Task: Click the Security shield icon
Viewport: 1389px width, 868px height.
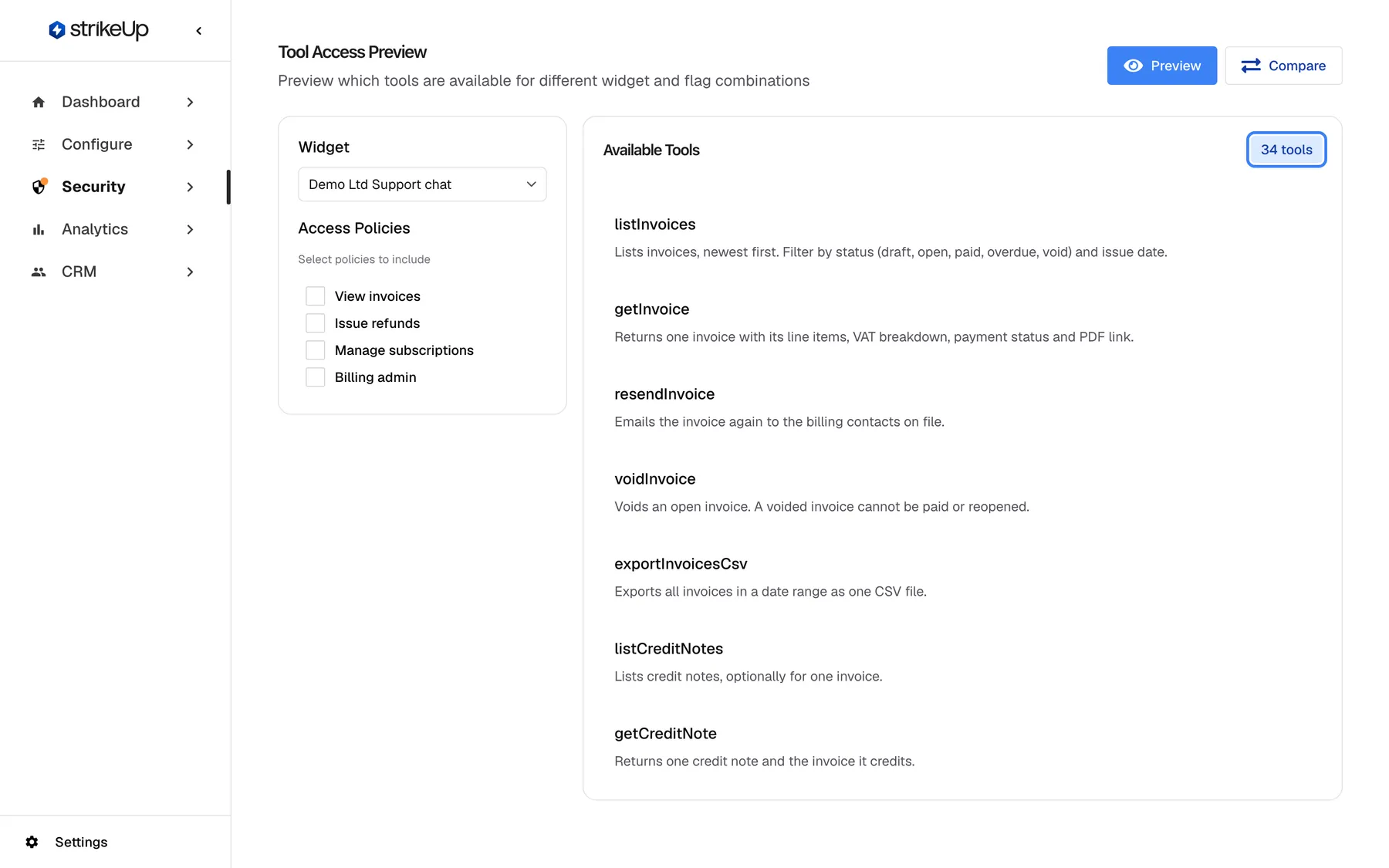Action: point(39,187)
